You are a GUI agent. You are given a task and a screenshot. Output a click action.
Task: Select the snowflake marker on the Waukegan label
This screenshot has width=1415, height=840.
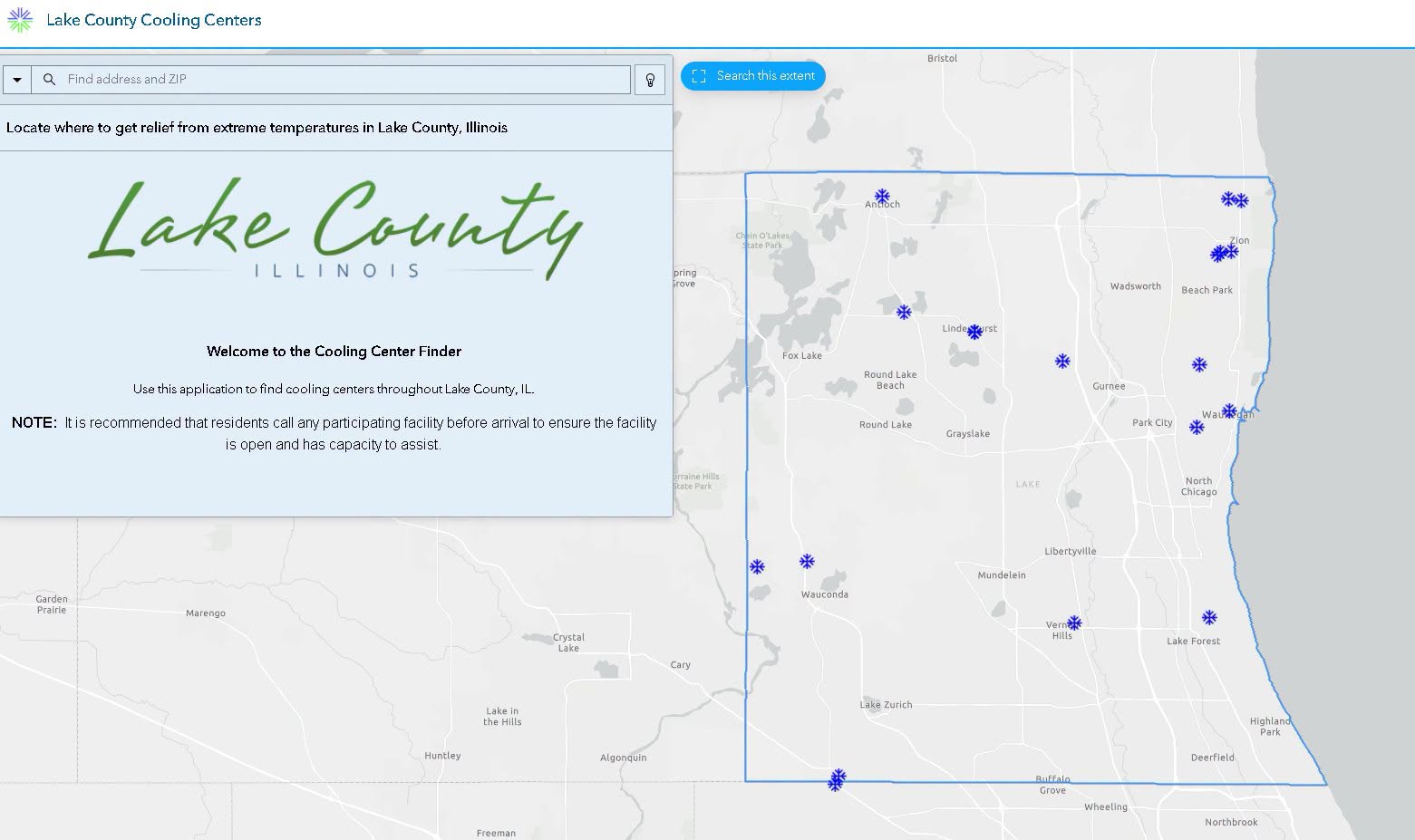point(1229,411)
